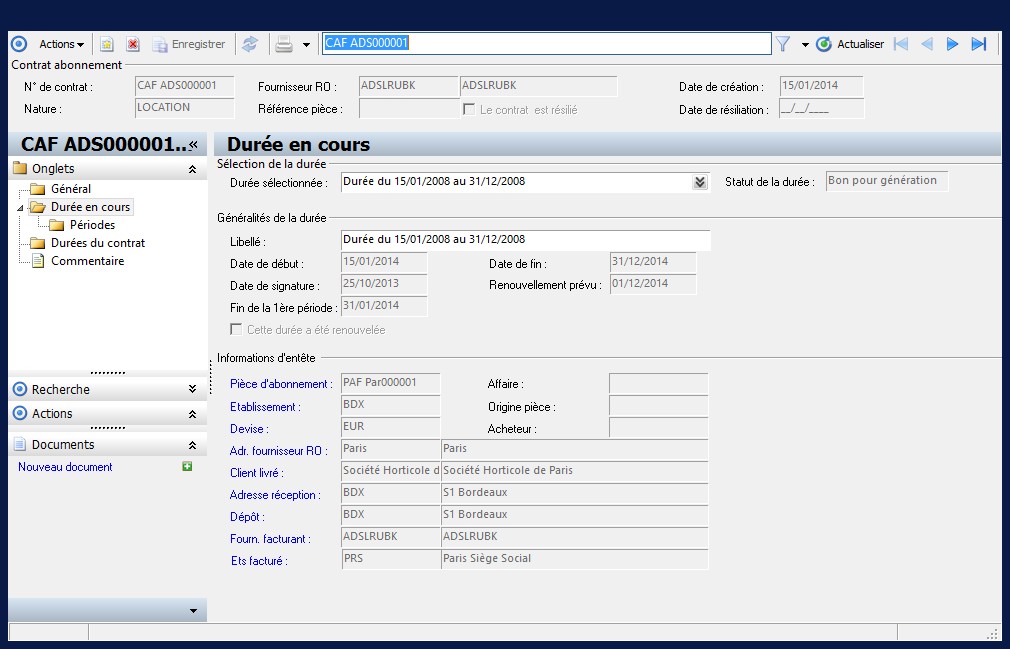Click the Nature field showing LOCATION
This screenshot has width=1010, height=649.
(x=185, y=108)
